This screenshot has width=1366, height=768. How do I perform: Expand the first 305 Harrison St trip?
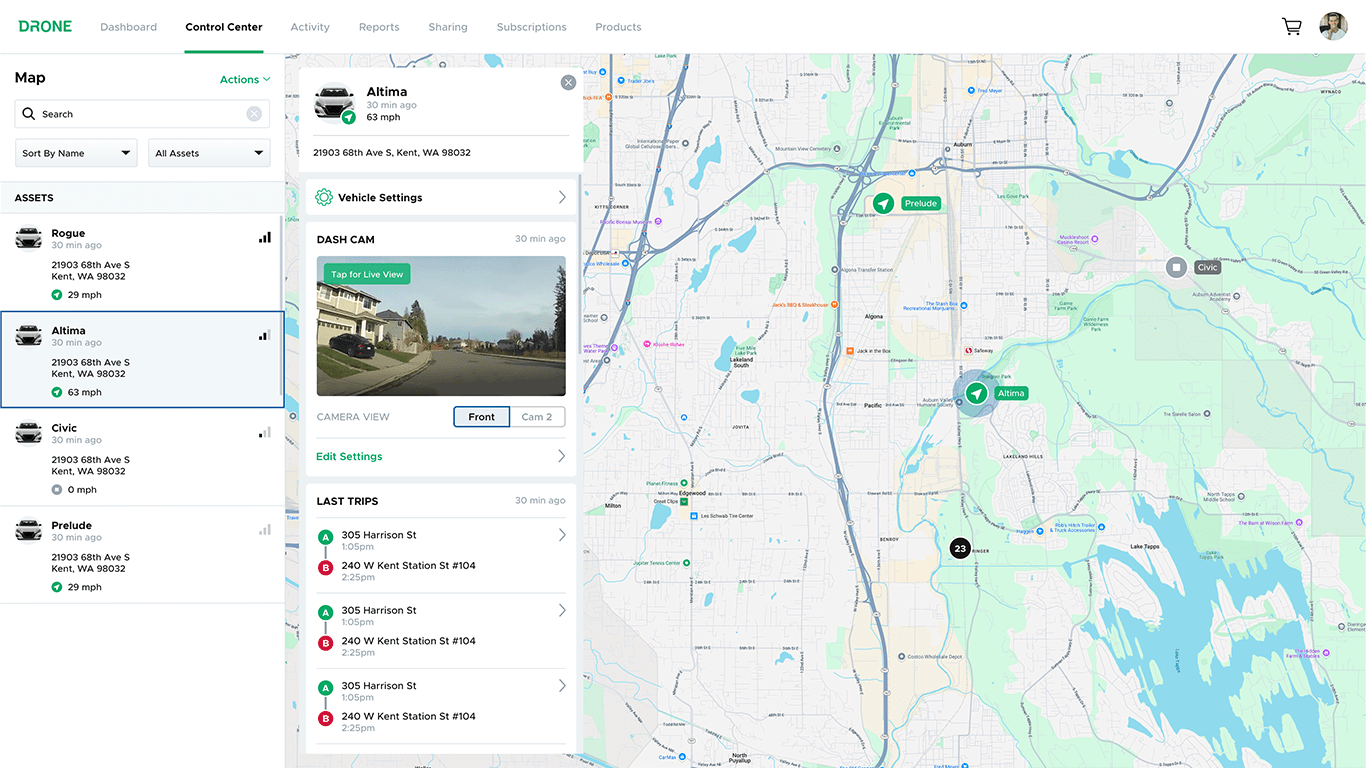click(x=561, y=535)
